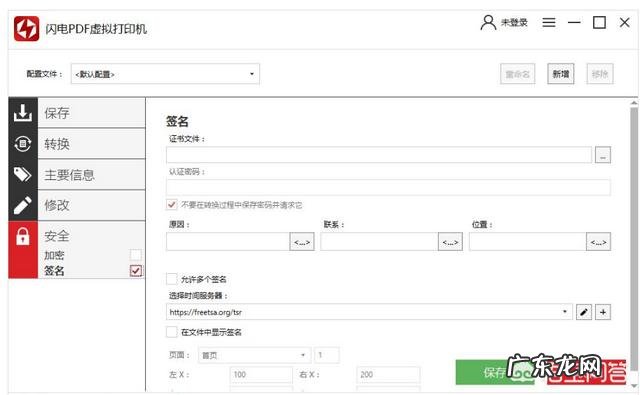Click the green 保存 button
The width and height of the screenshot is (640, 395).
[x=496, y=372]
